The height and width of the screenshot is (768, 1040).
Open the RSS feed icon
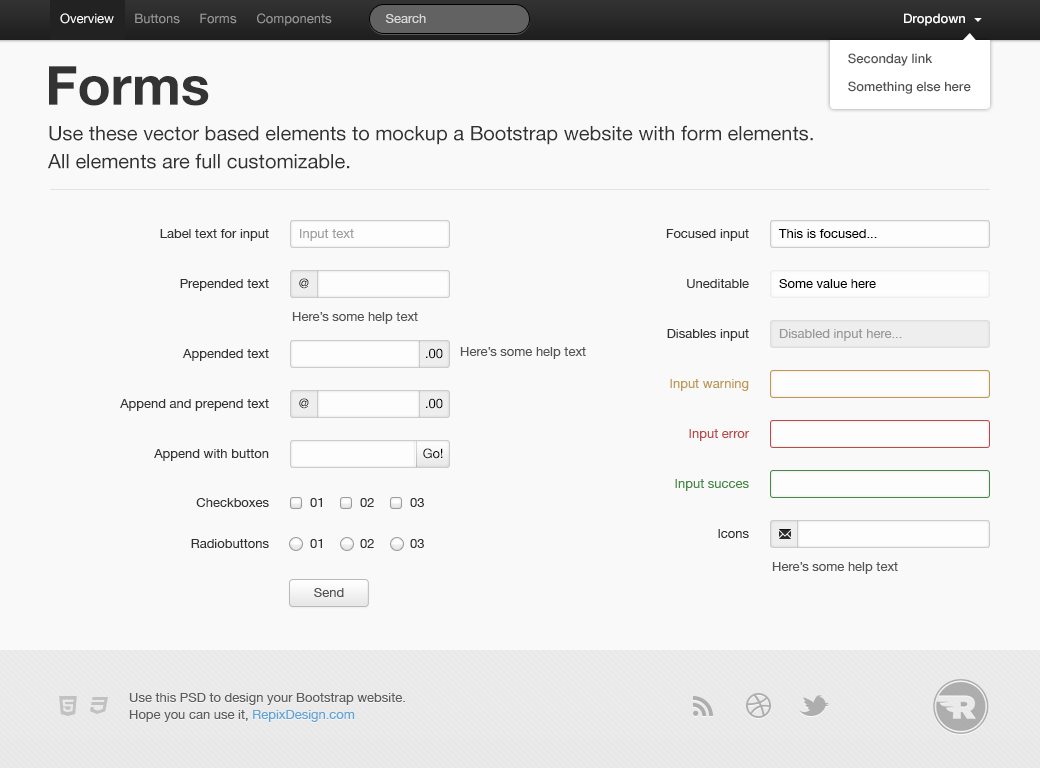click(x=702, y=706)
